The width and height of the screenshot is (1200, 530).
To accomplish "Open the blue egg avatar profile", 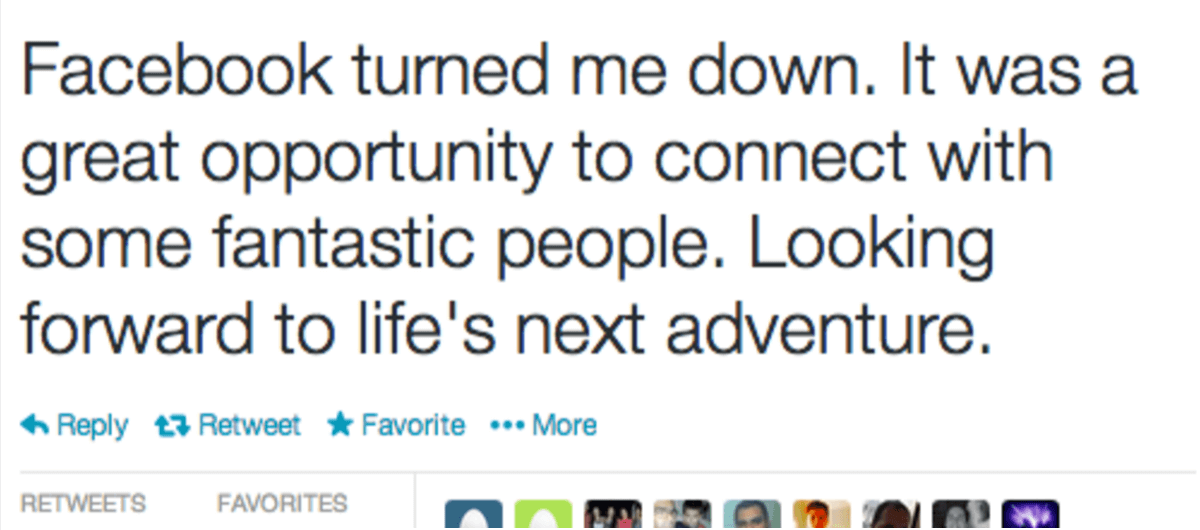I will pyautogui.click(x=473, y=516).
